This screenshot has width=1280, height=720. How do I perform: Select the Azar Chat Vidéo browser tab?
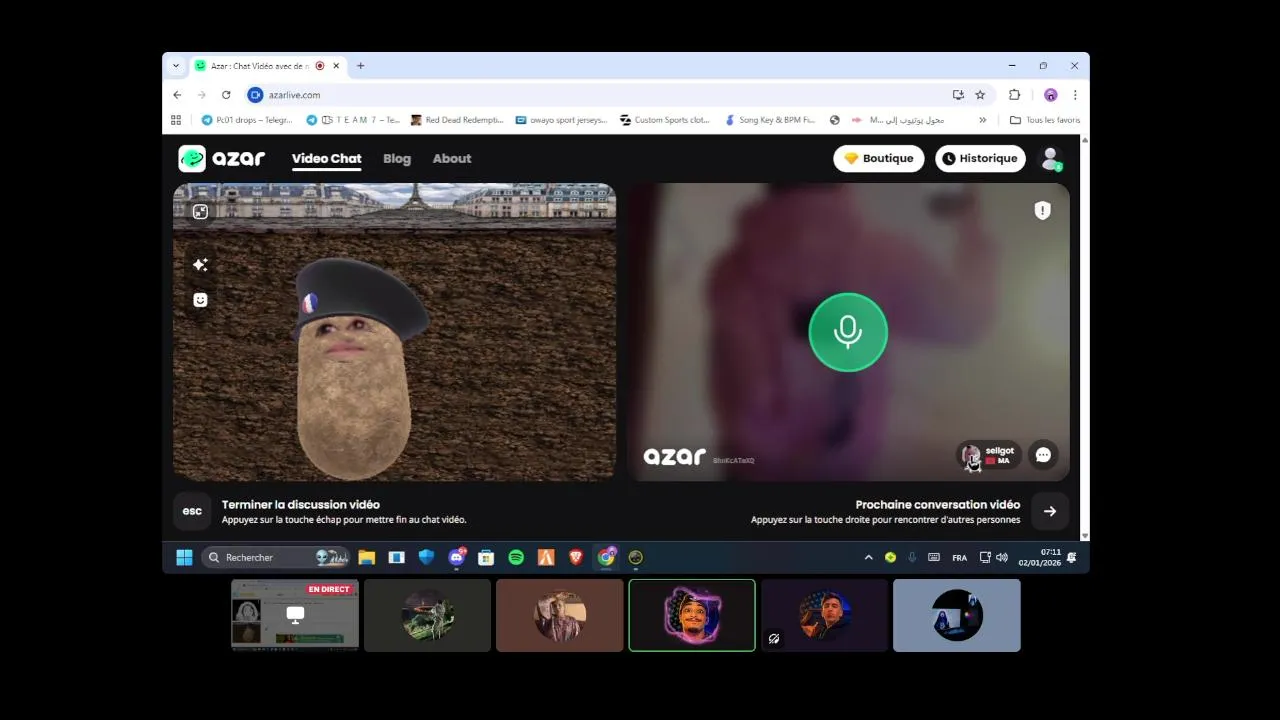(267, 66)
